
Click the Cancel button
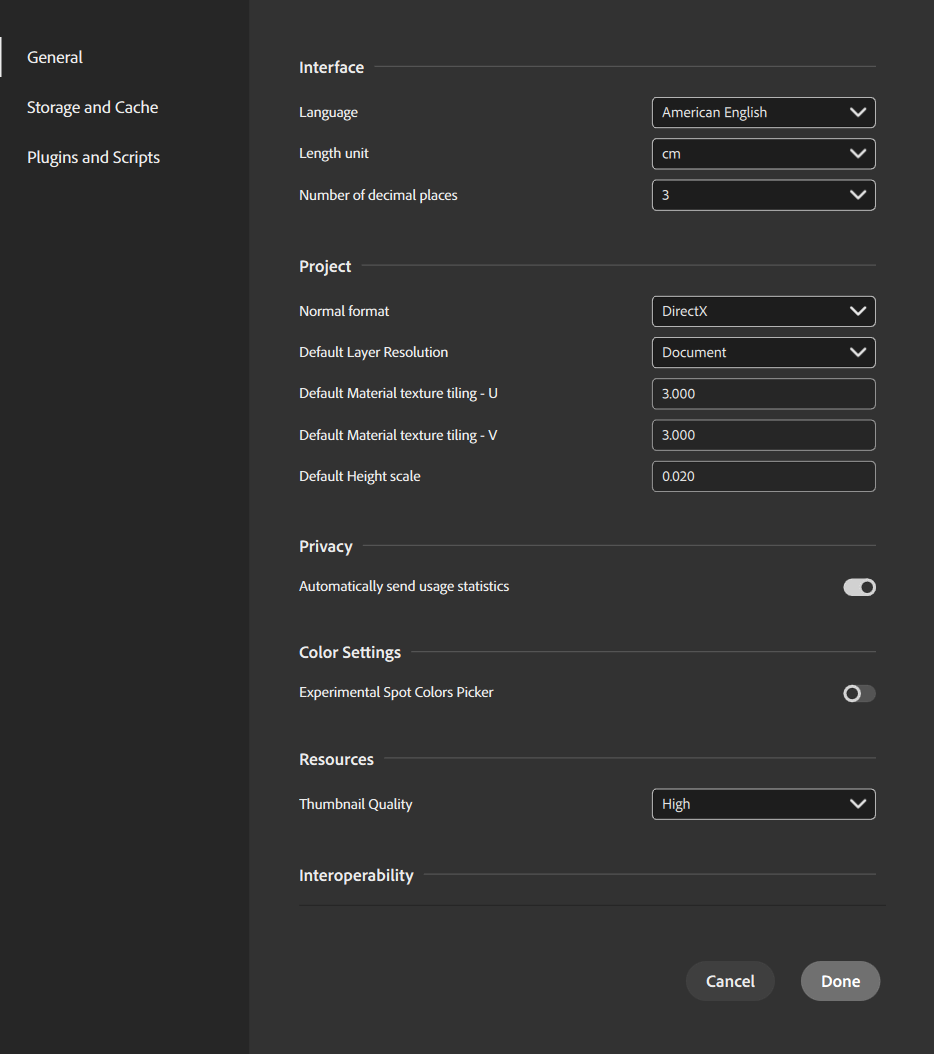click(730, 981)
